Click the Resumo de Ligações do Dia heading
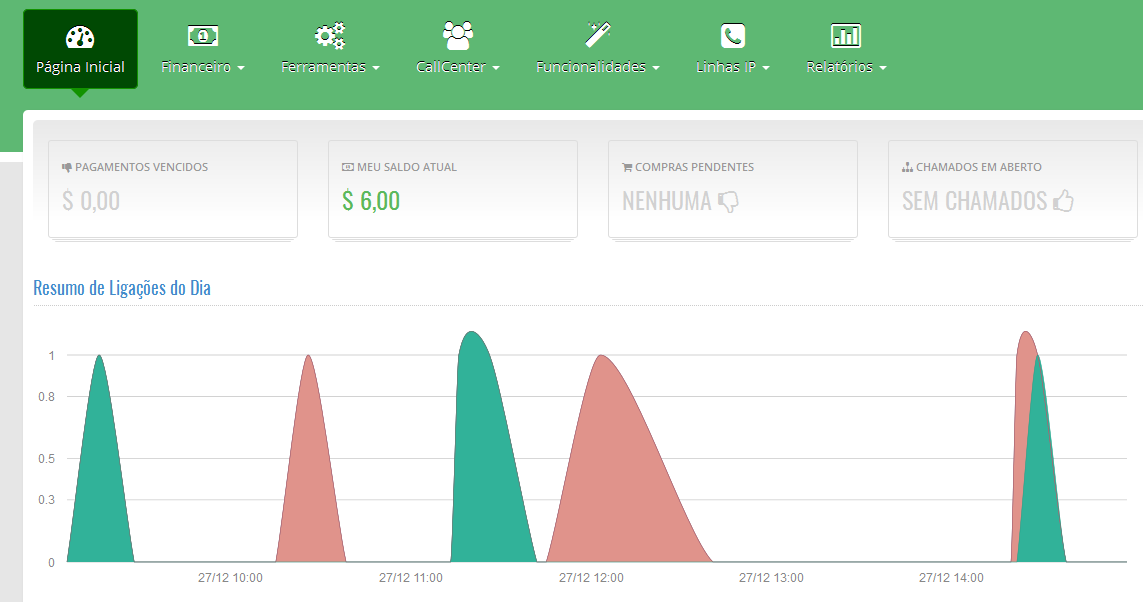The width and height of the screenshot is (1143, 602). pyautogui.click(x=122, y=288)
